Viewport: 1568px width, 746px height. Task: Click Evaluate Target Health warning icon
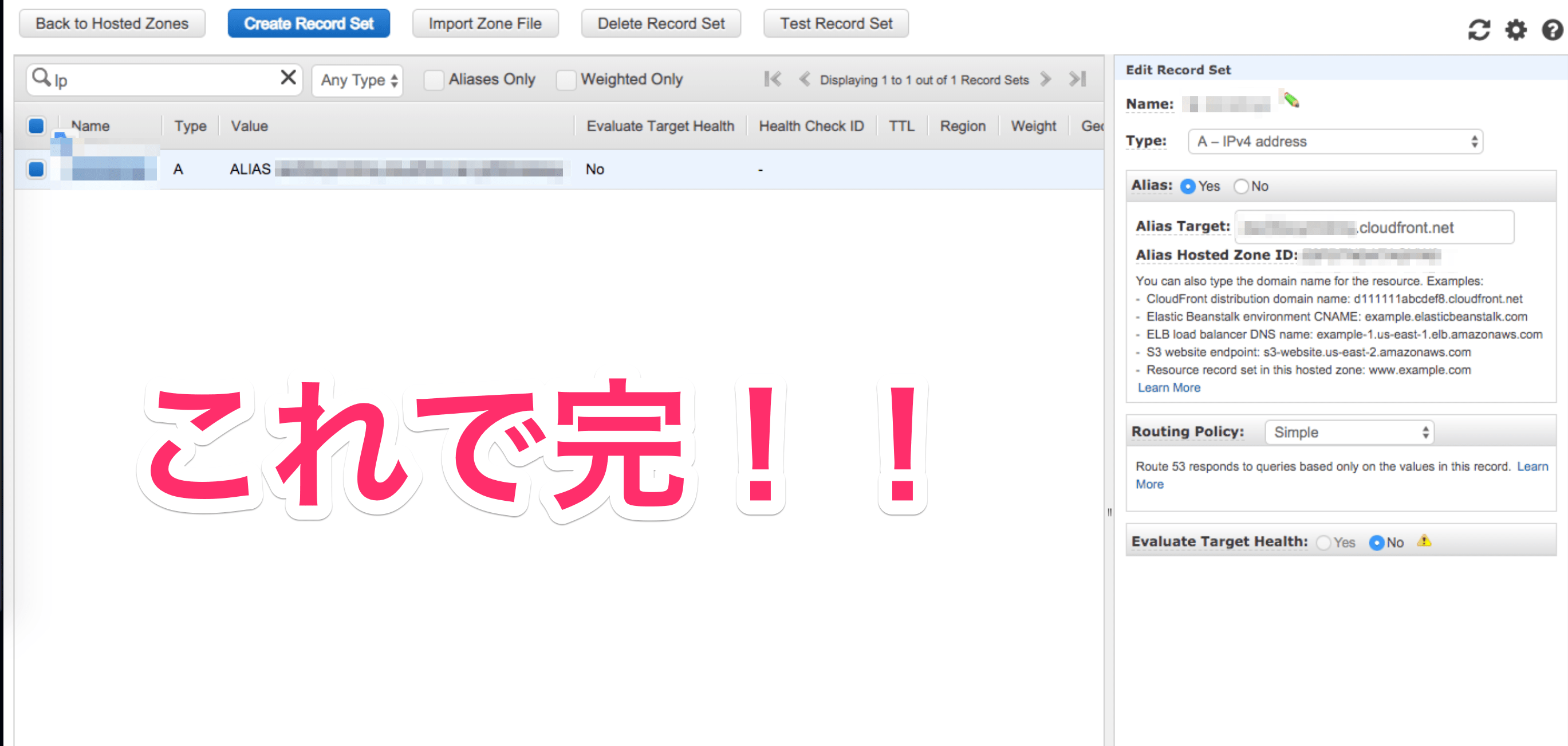[1424, 541]
